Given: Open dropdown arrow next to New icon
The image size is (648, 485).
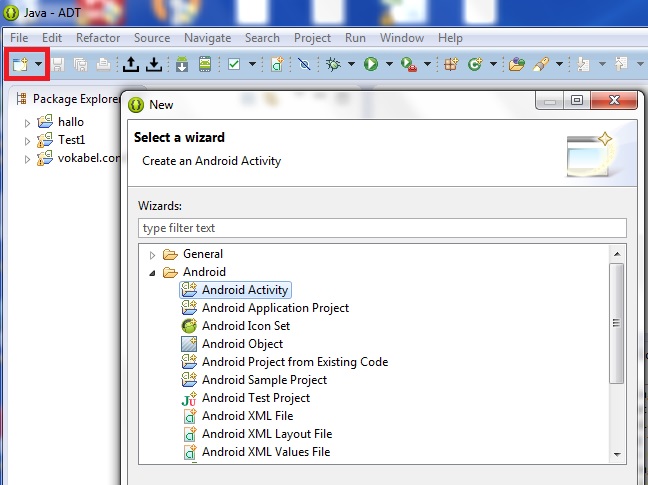Looking at the screenshot, I should (x=38, y=64).
